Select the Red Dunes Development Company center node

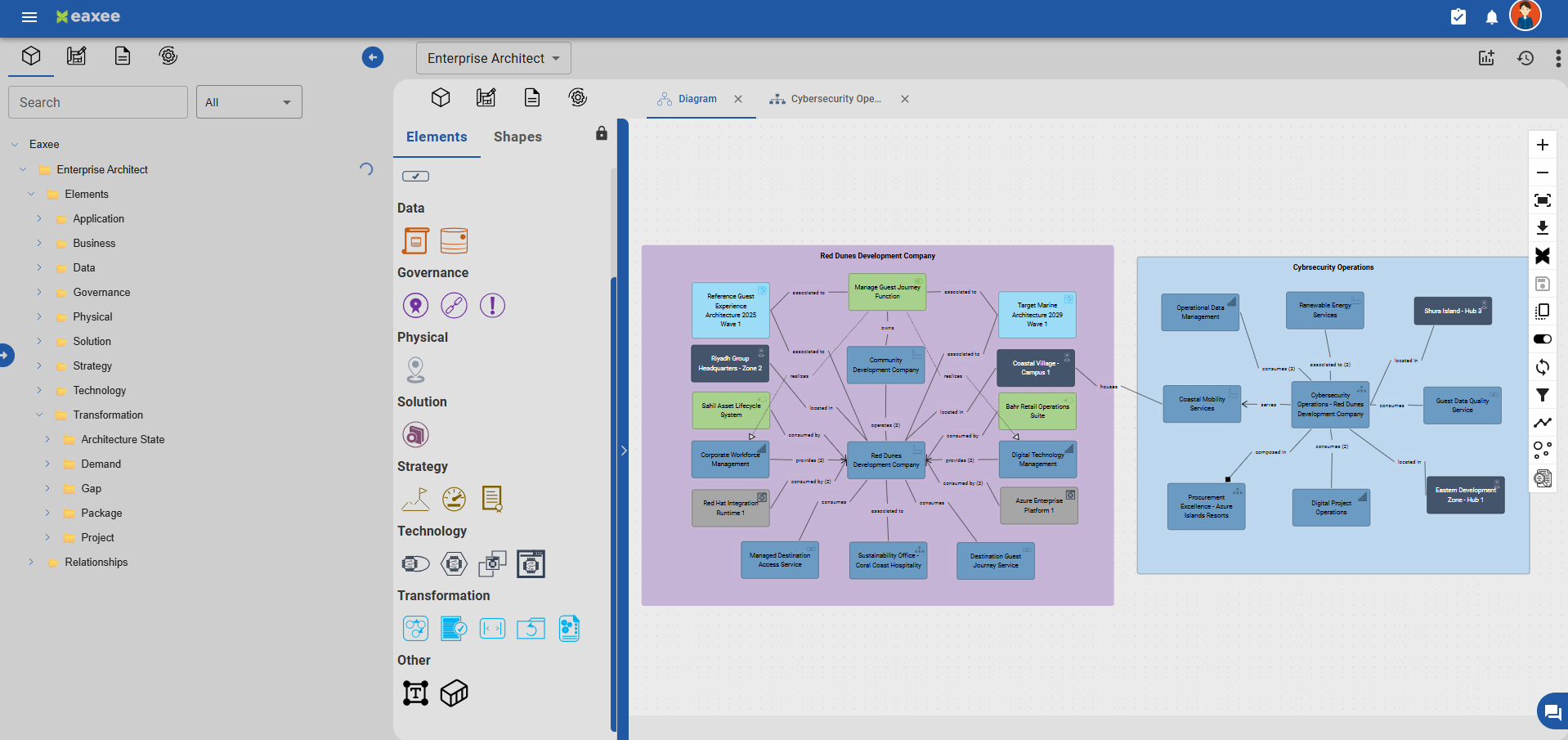886,460
